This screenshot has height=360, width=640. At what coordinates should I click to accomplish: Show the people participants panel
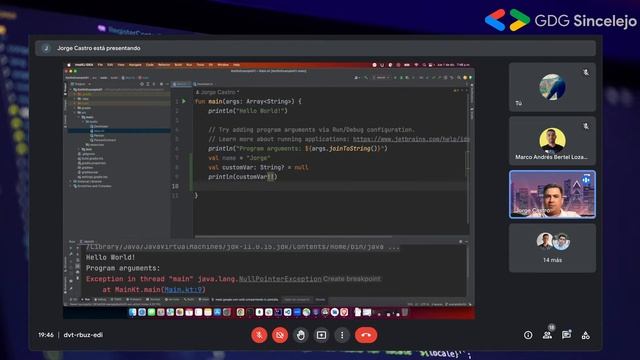point(547,335)
